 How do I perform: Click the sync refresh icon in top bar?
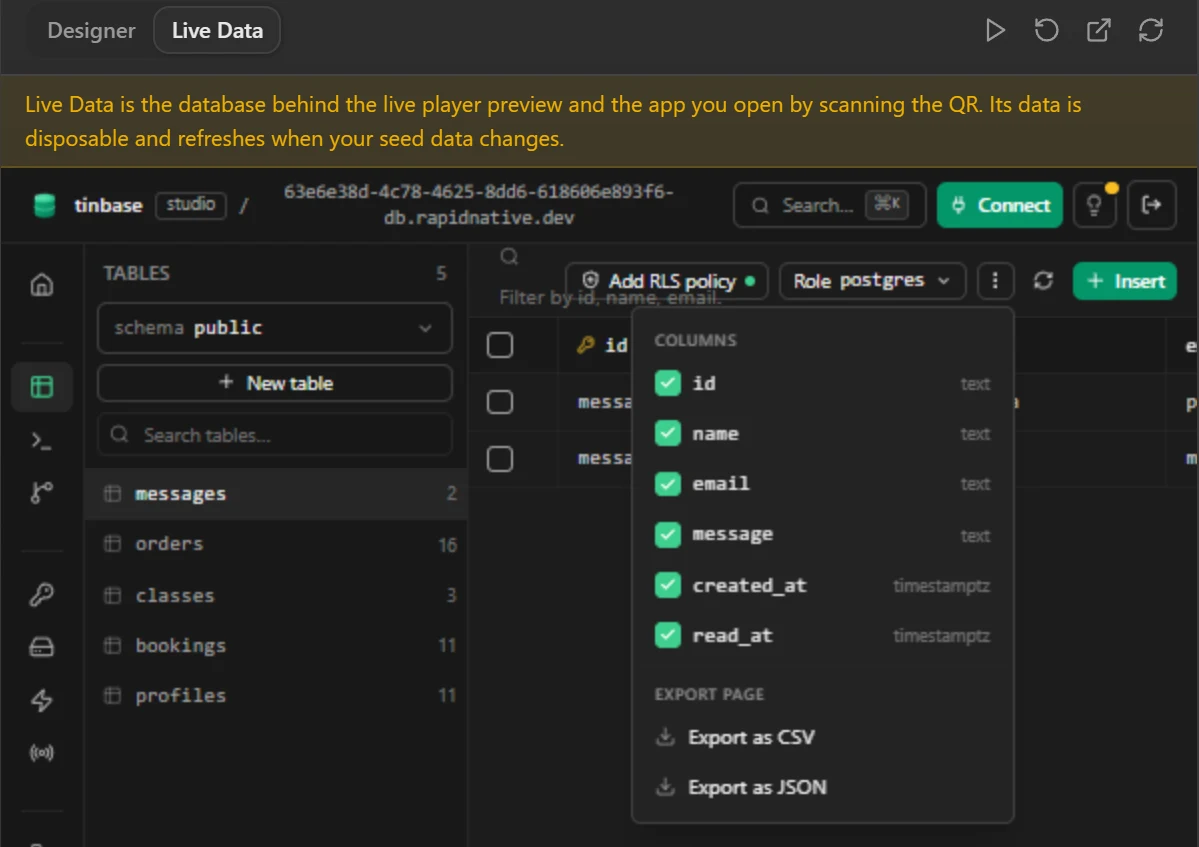[x=1150, y=31]
